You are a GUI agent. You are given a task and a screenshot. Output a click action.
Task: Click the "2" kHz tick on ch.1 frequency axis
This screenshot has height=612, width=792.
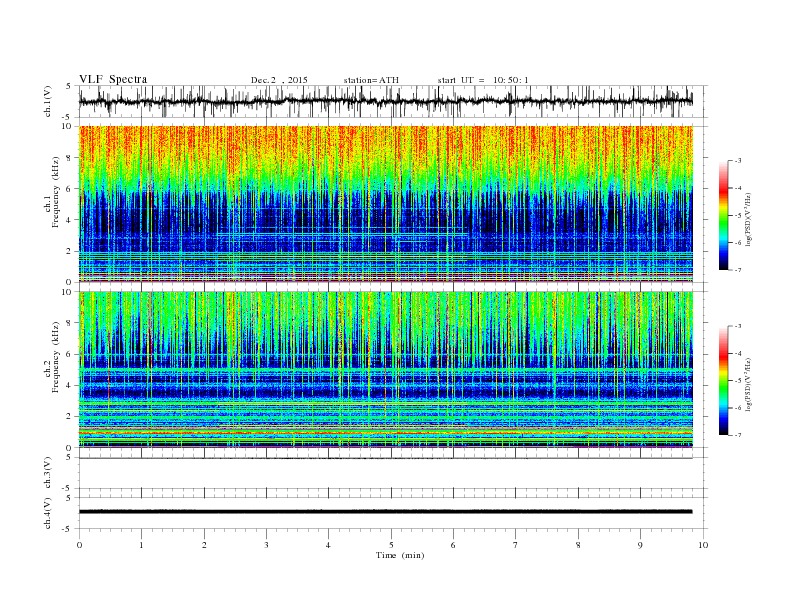click(x=69, y=251)
